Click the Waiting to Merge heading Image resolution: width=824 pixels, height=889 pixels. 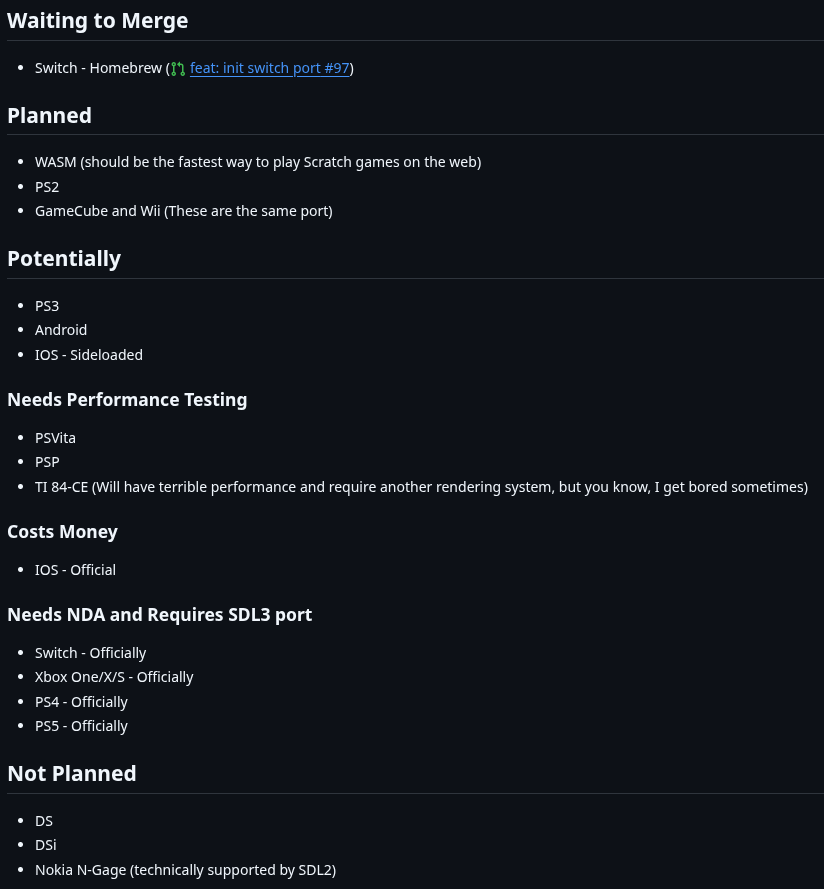pyautogui.click(x=98, y=20)
